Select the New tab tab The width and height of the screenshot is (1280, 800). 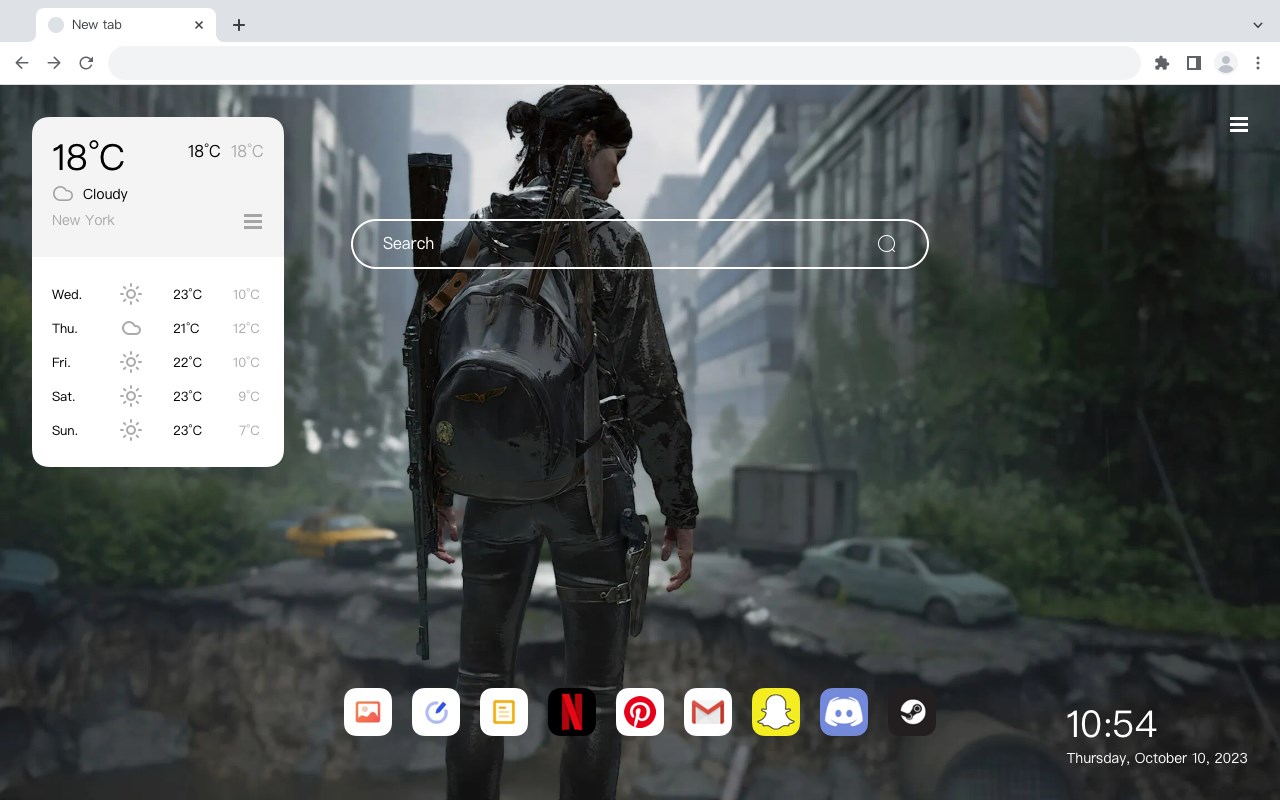126,25
